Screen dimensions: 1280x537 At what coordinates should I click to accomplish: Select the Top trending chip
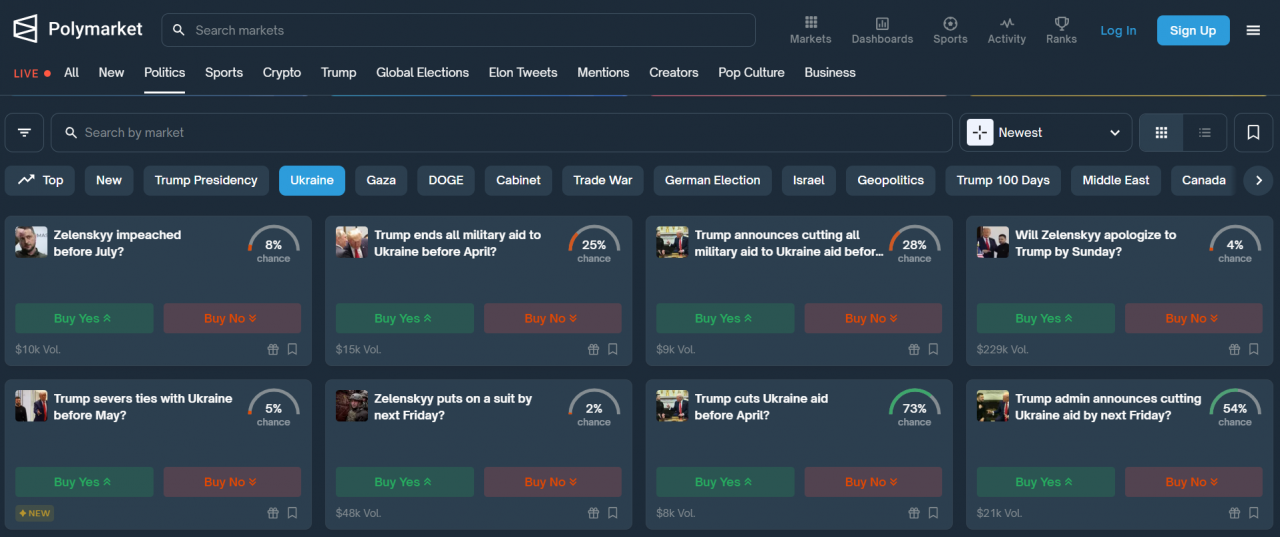tap(40, 180)
